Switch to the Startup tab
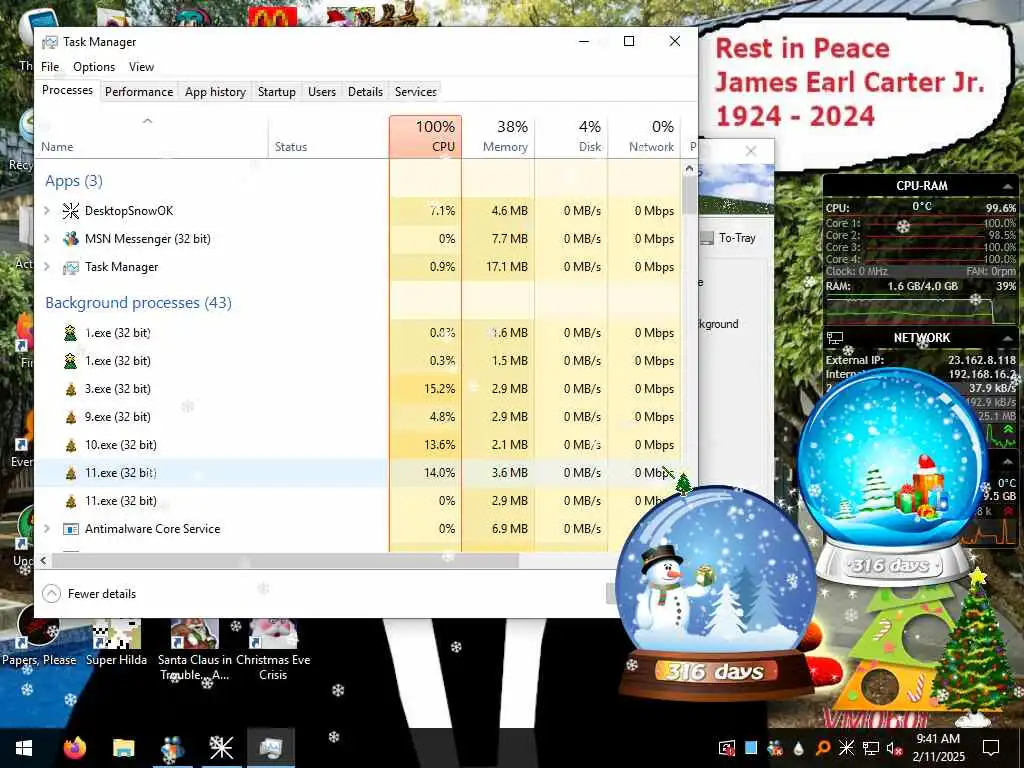The image size is (1024, 768). 276,92
